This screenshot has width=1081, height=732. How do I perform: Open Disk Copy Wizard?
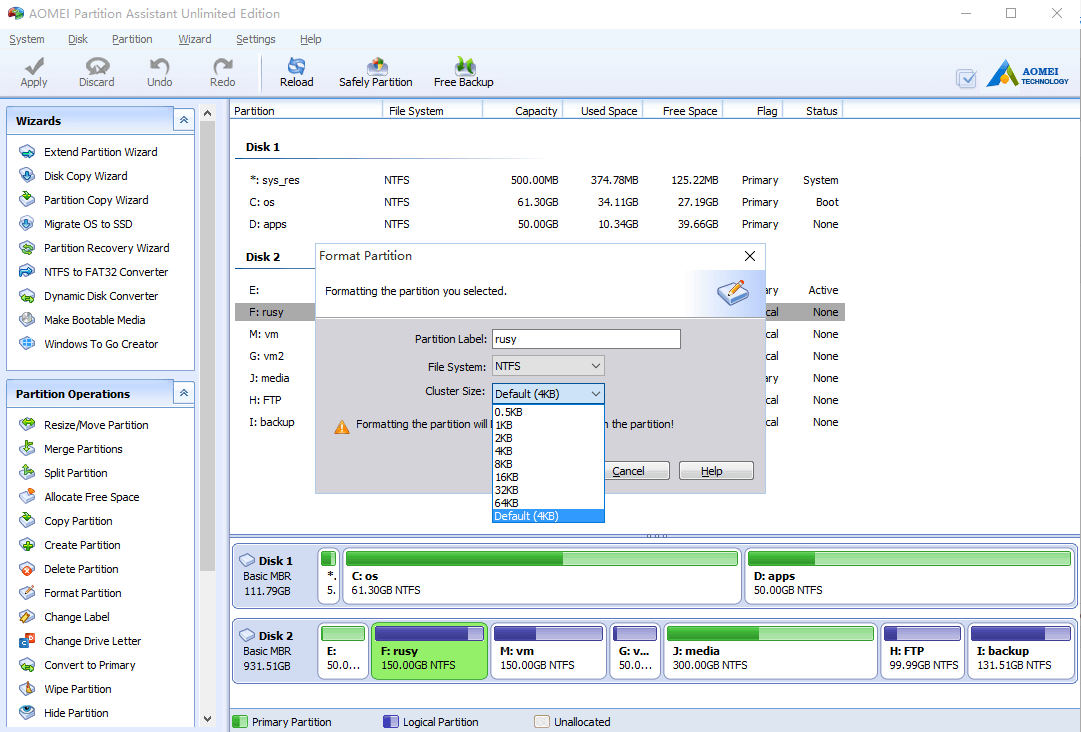85,176
